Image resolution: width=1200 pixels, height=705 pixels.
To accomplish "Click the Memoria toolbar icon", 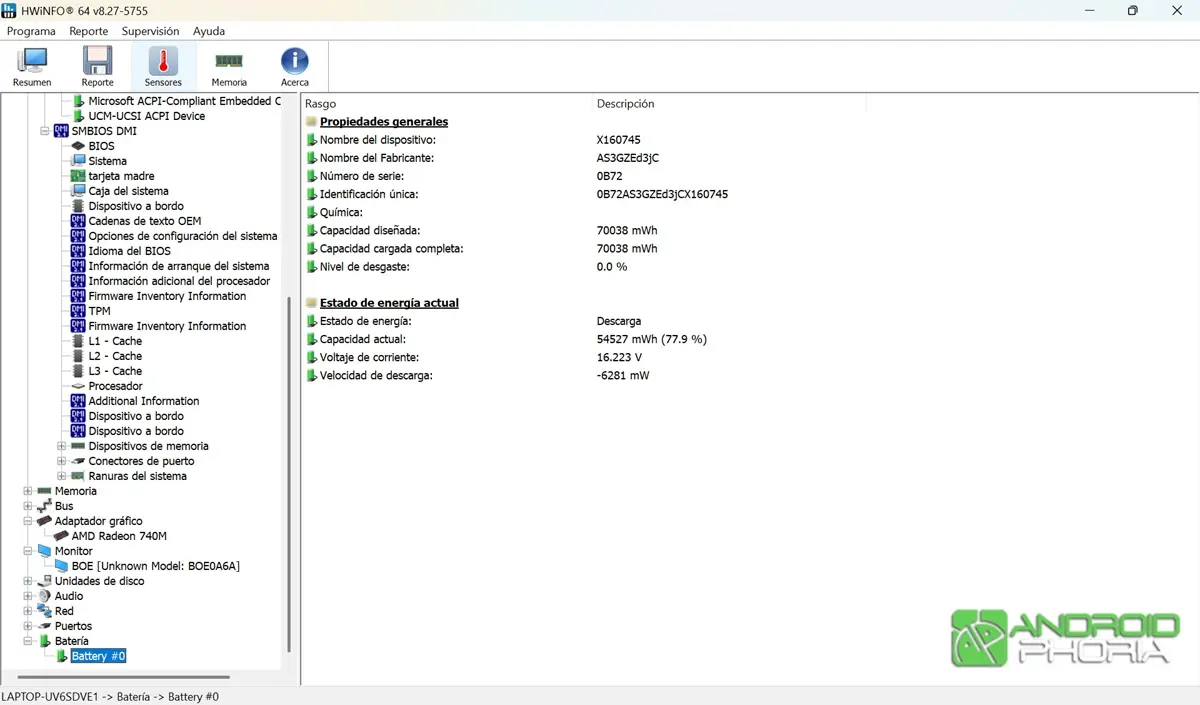I will click(229, 66).
